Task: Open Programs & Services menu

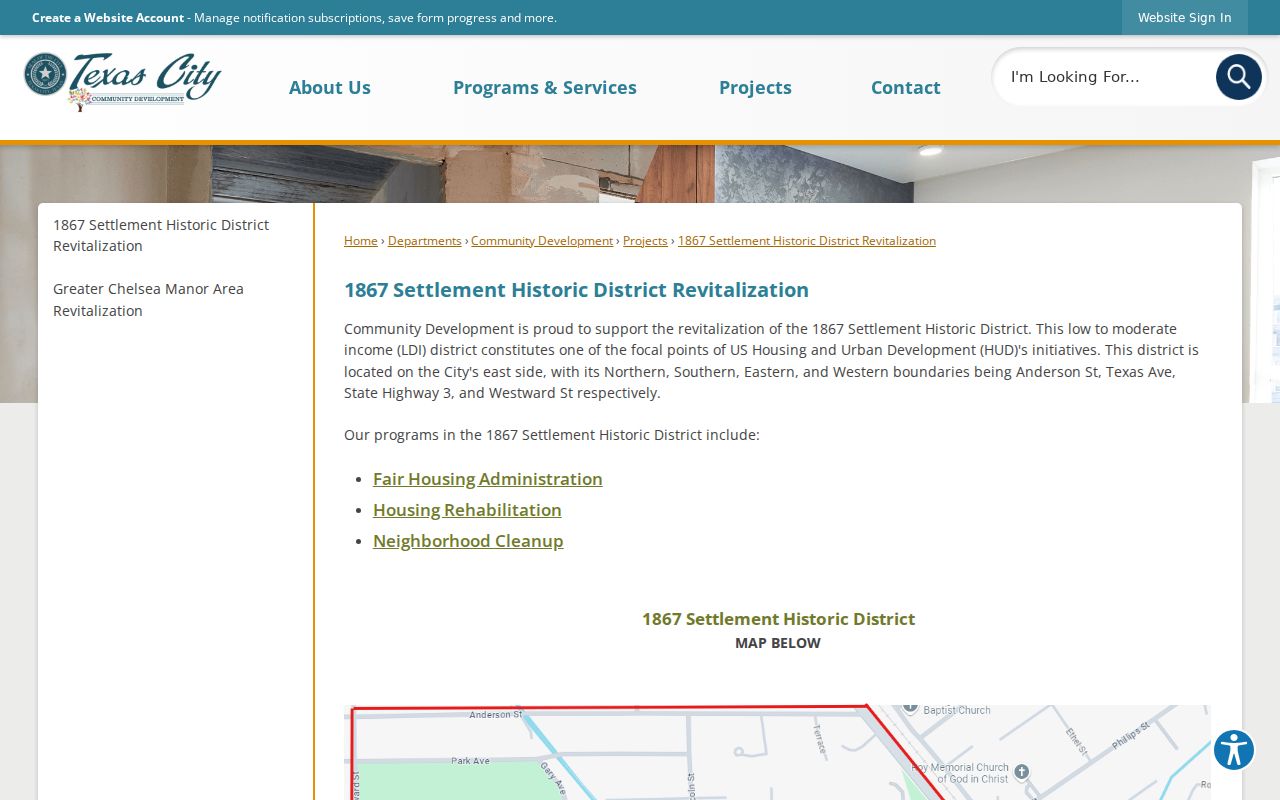Action: coord(545,87)
